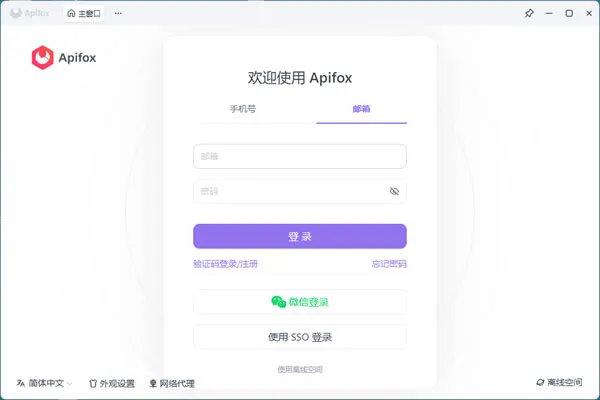600x400 pixels.
Task: Open the 忘记密码 link
Action: [389, 264]
